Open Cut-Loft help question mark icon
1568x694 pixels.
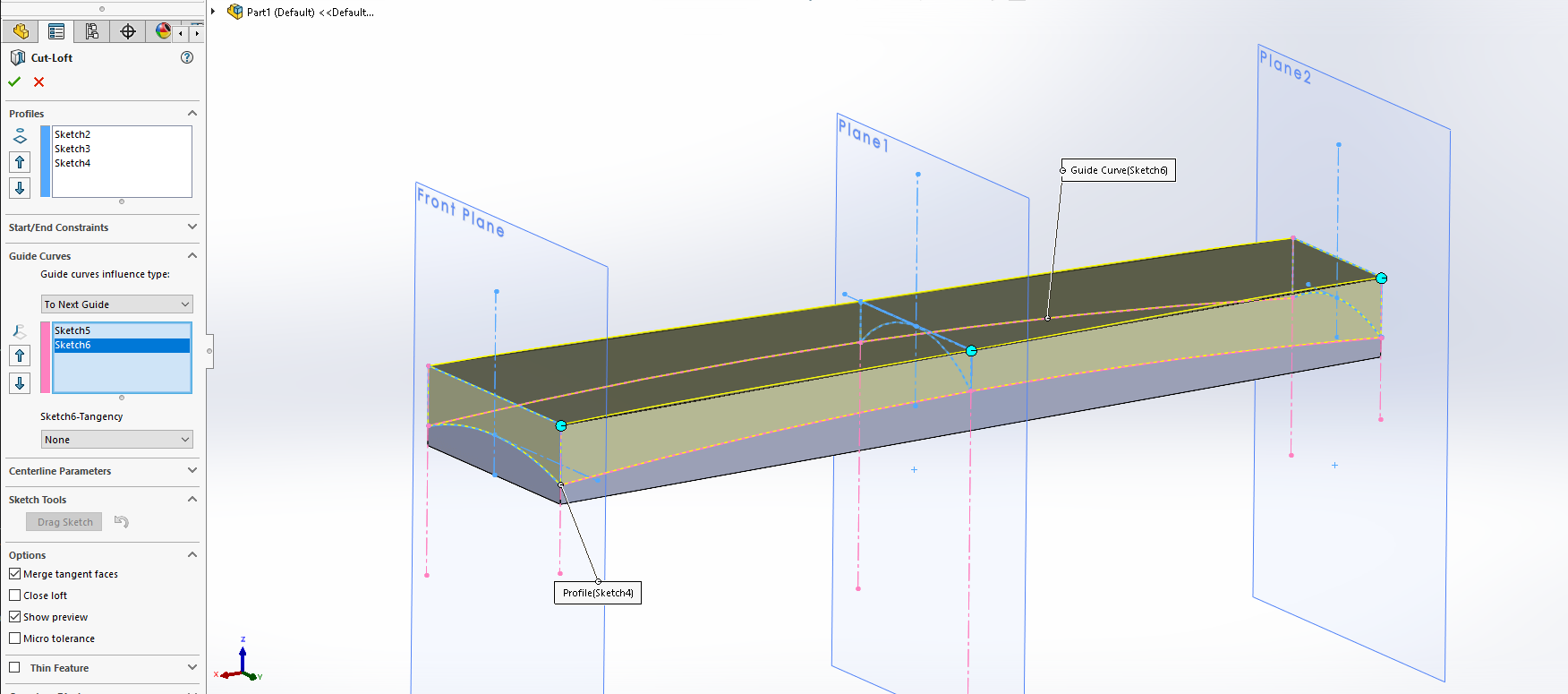(x=187, y=57)
